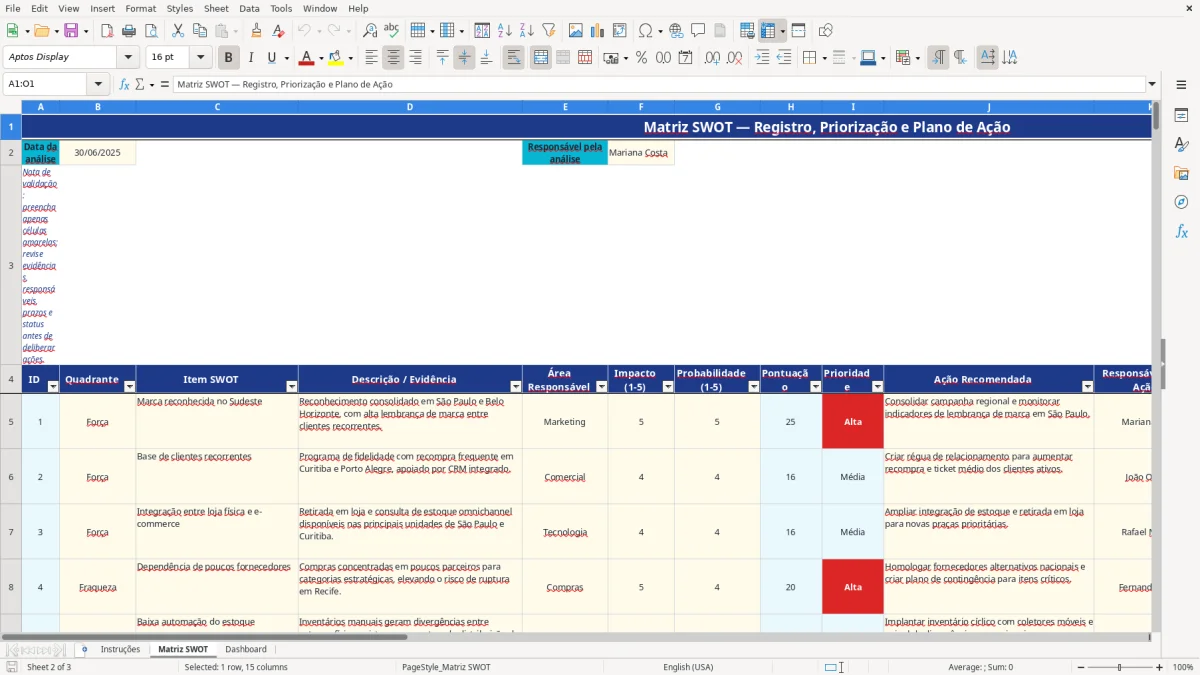Insert a hyperlink
Image resolution: width=1200 pixels, height=675 pixels.
coord(676,31)
